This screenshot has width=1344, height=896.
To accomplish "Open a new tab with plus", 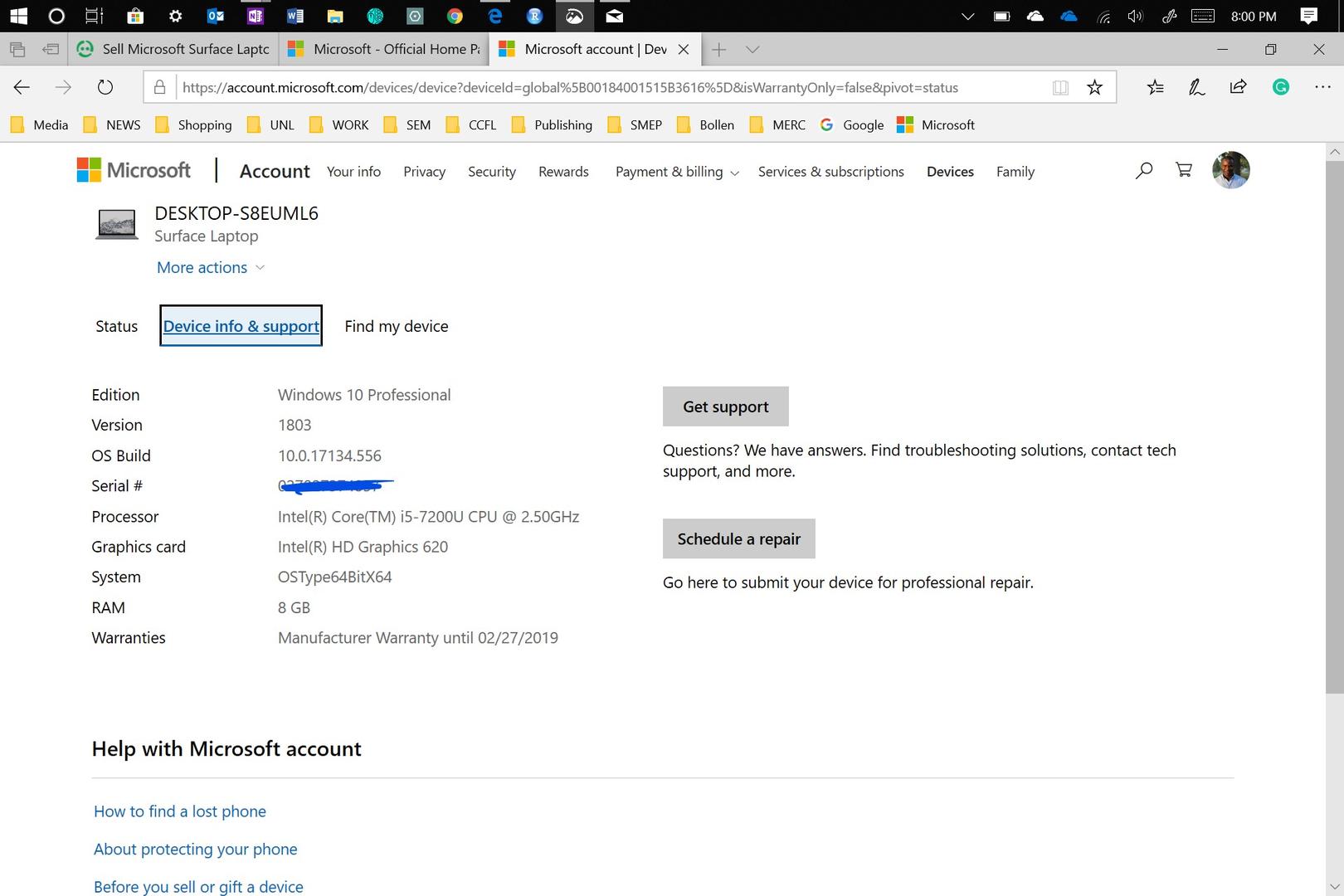I will point(719,49).
